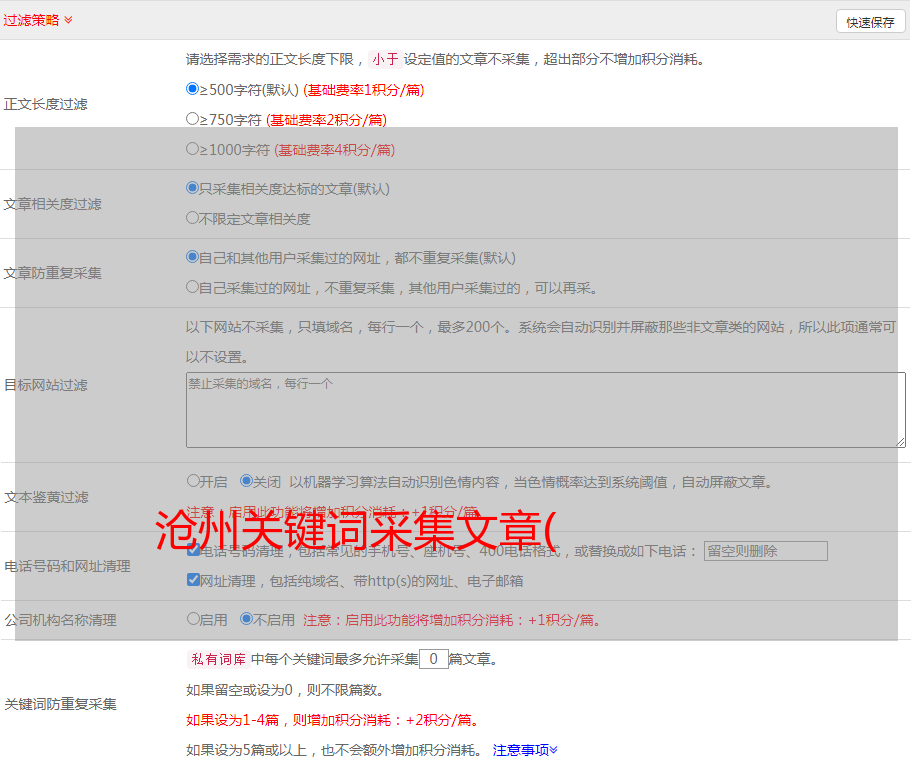Click the 留空则删除 phone replacement field
Image resolution: width=912 pixels, height=768 pixels.
pyautogui.click(x=765, y=551)
